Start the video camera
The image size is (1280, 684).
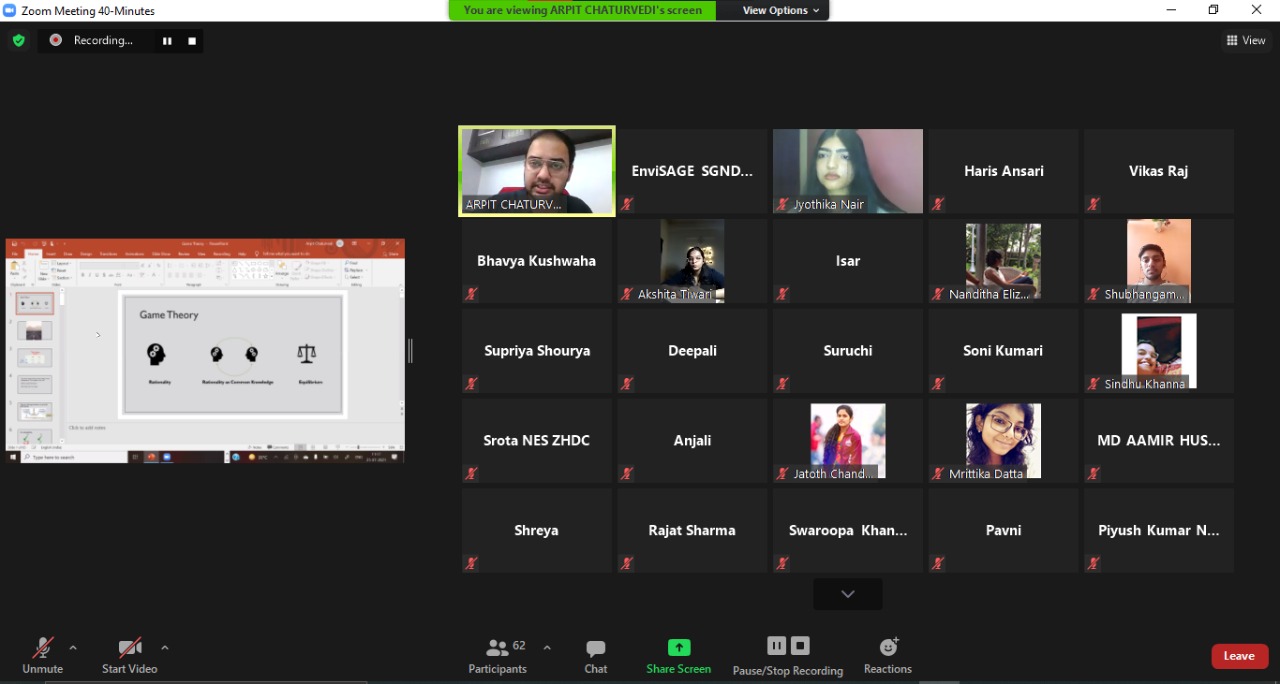[130, 655]
